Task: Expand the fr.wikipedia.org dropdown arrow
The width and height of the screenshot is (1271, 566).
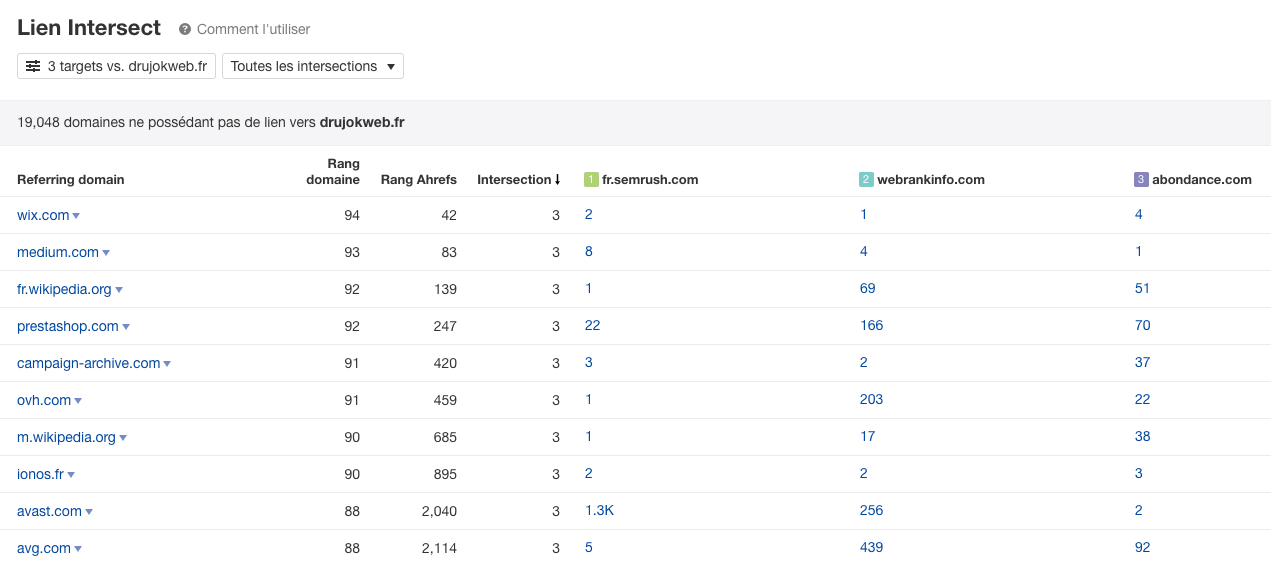Action: point(119,290)
